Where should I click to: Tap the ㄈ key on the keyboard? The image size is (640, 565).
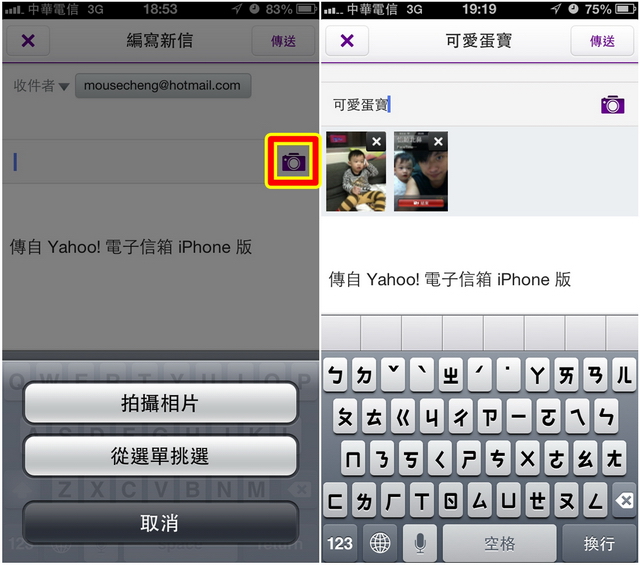point(336,500)
